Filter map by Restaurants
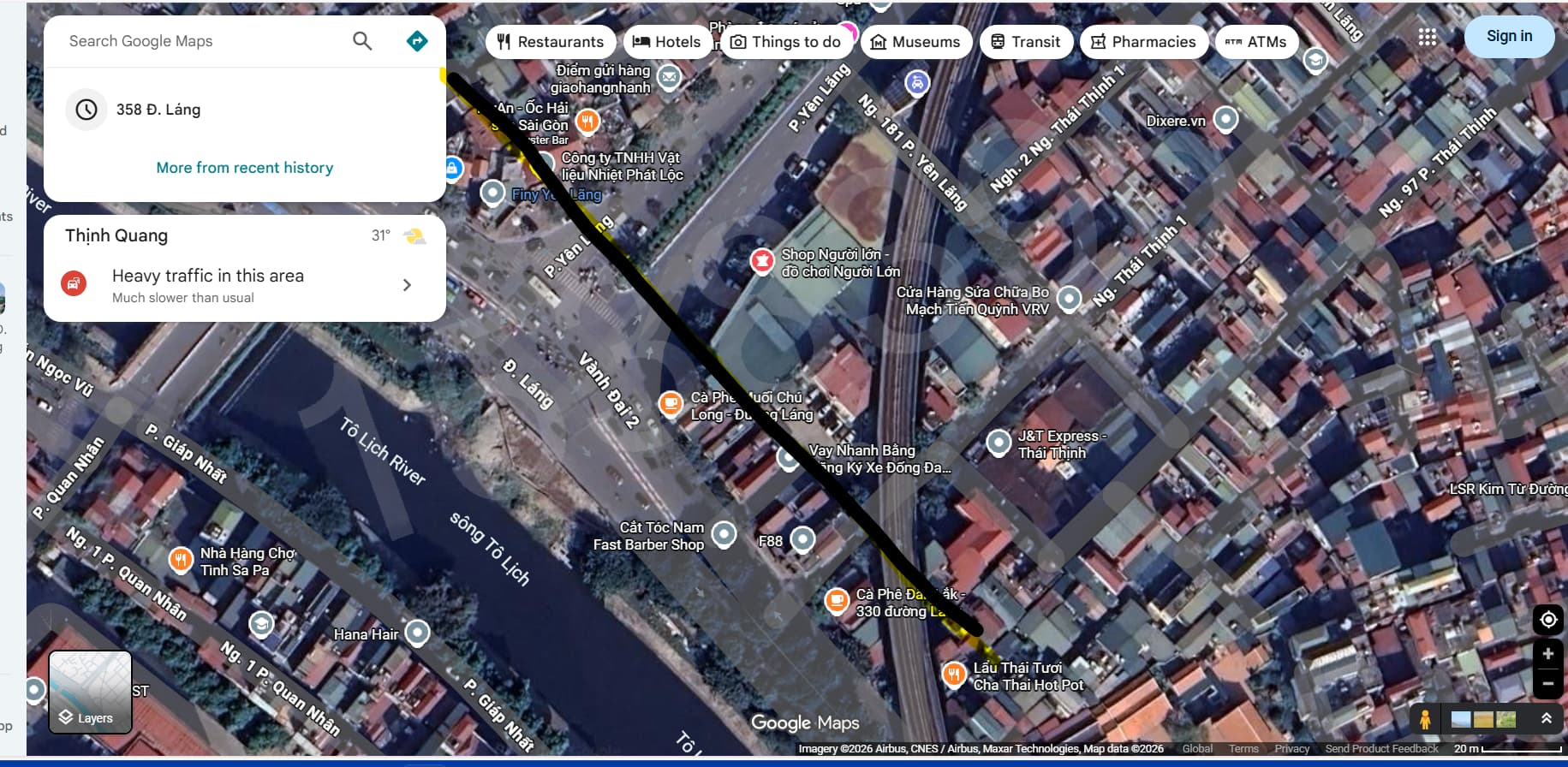The width and height of the screenshot is (1568, 767). [x=551, y=42]
